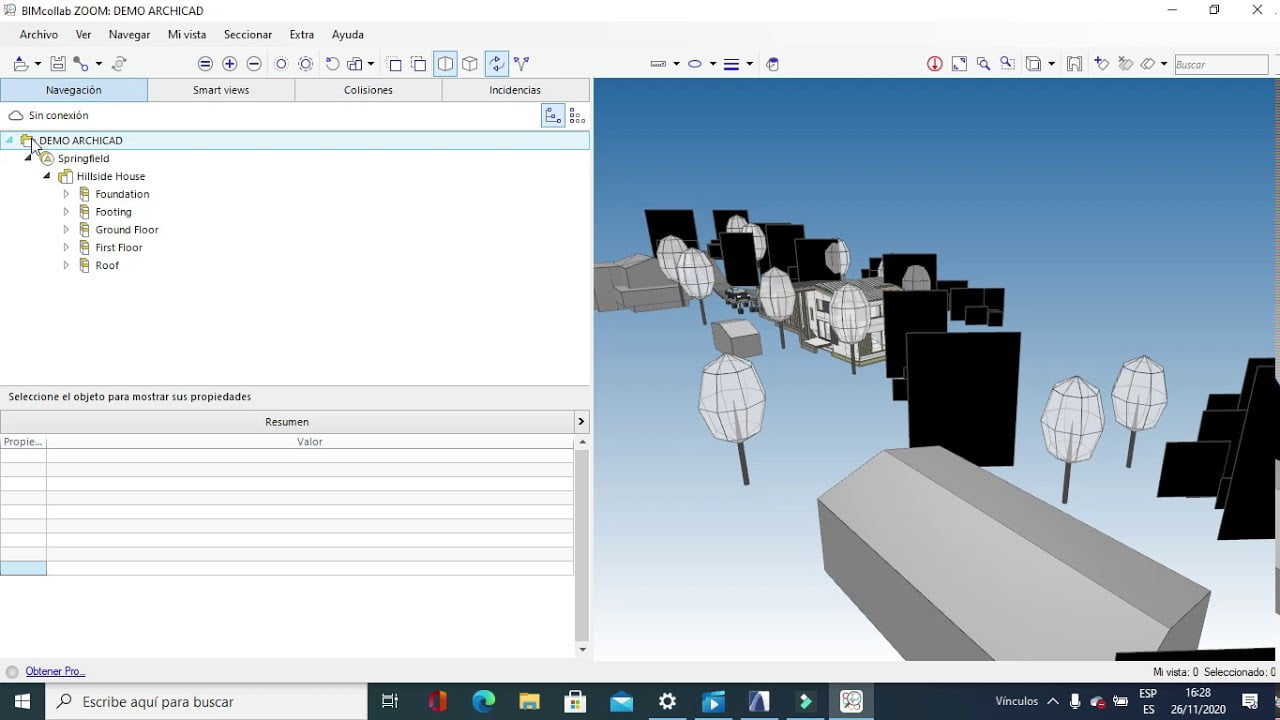
Task: Click the zoom to selection magnifier icon
Action: [1007, 64]
